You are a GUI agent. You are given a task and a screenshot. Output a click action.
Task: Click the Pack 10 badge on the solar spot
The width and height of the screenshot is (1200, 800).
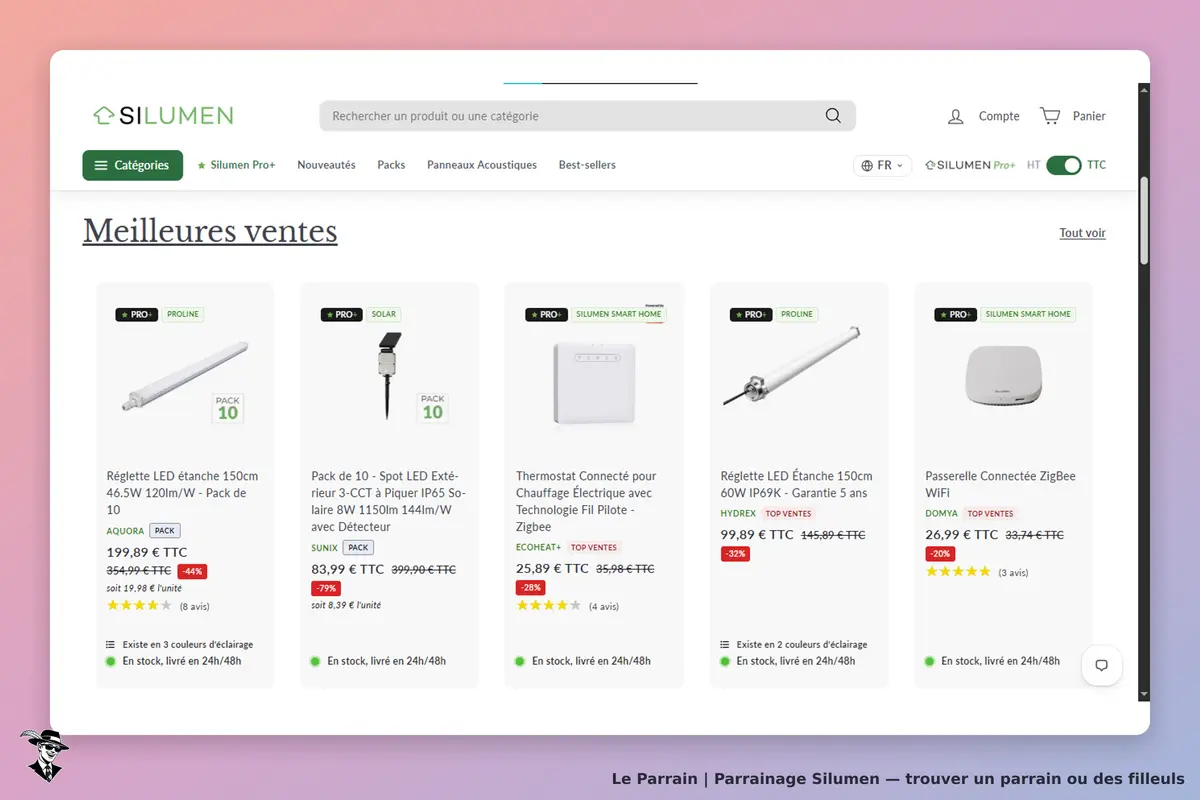(x=432, y=408)
